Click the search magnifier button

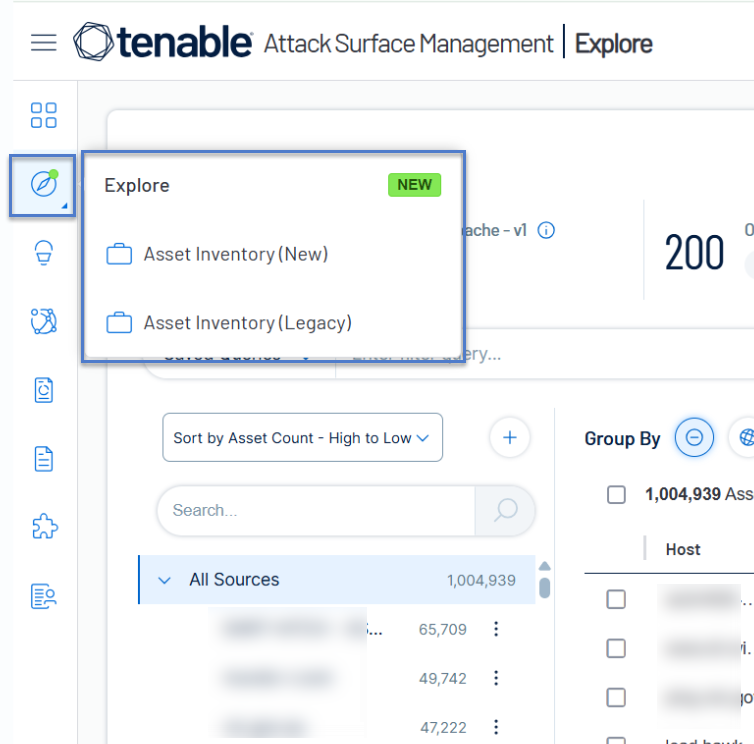point(505,510)
